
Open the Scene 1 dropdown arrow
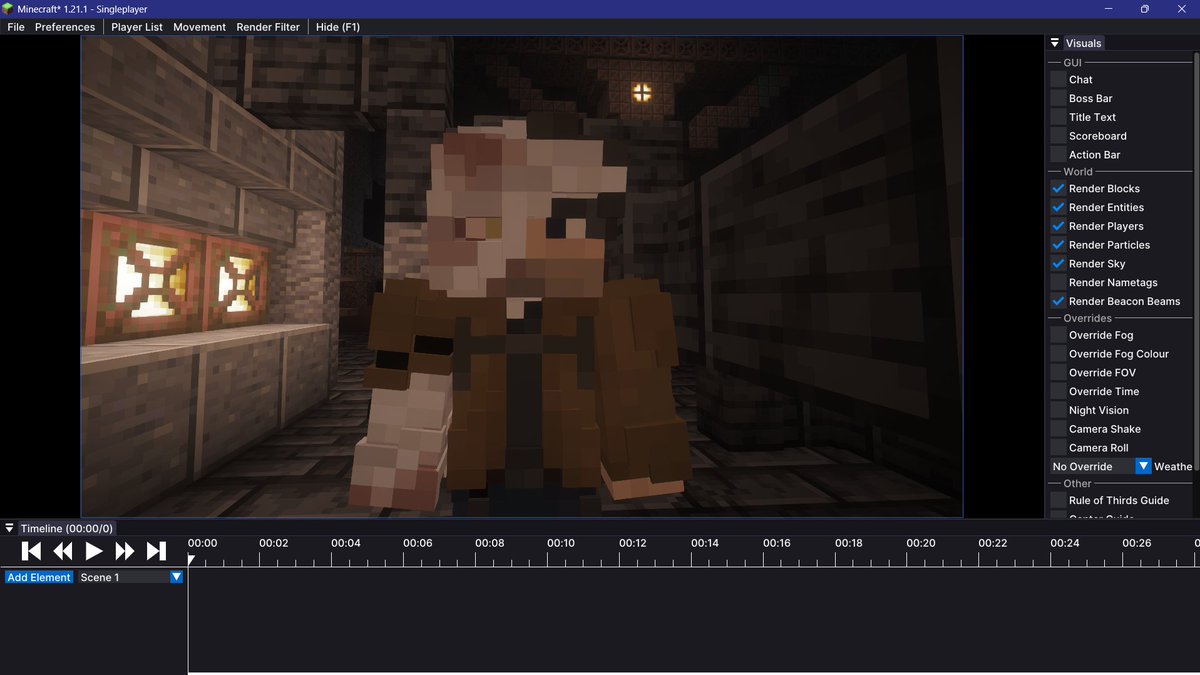(176, 577)
